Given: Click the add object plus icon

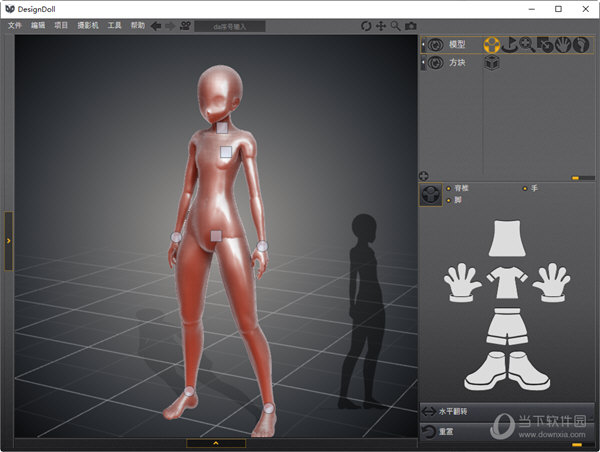Looking at the screenshot, I should click(424, 176).
